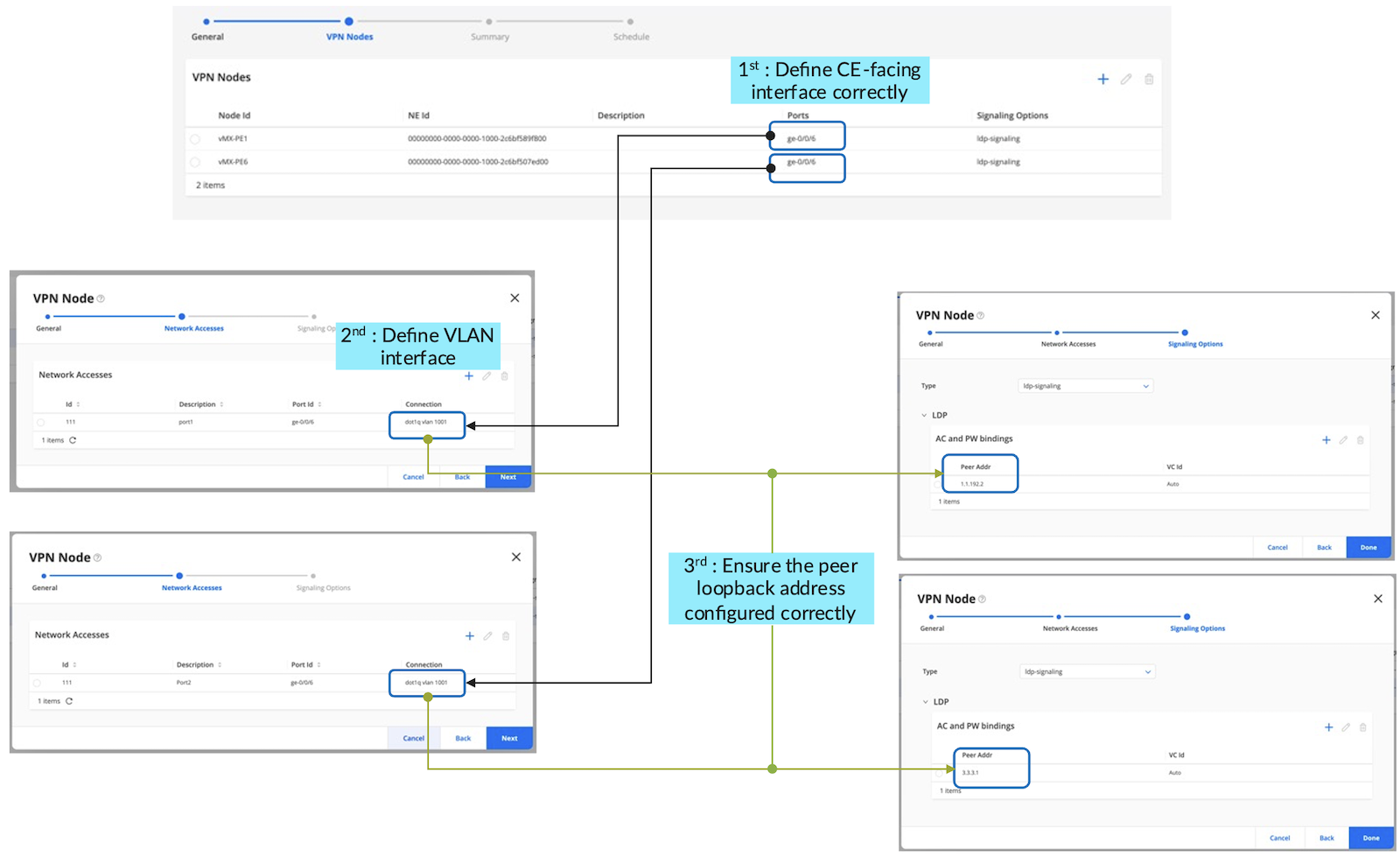Image resolution: width=1400 pixels, height=856 pixels.
Task: Click edit pencil in the port1 Network Accesses dialog
Action: (x=486, y=375)
